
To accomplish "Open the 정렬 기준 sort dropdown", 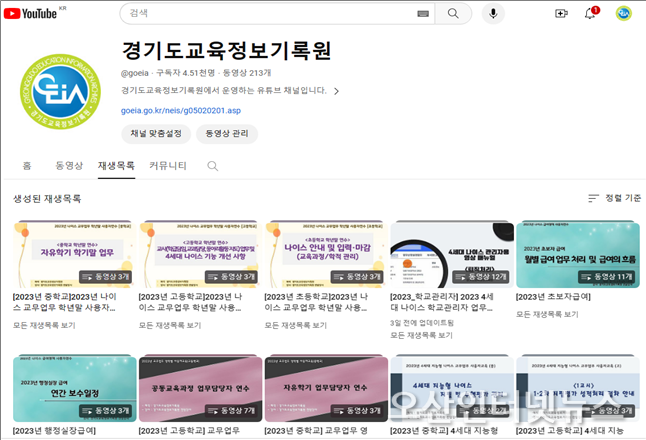I will pos(615,199).
